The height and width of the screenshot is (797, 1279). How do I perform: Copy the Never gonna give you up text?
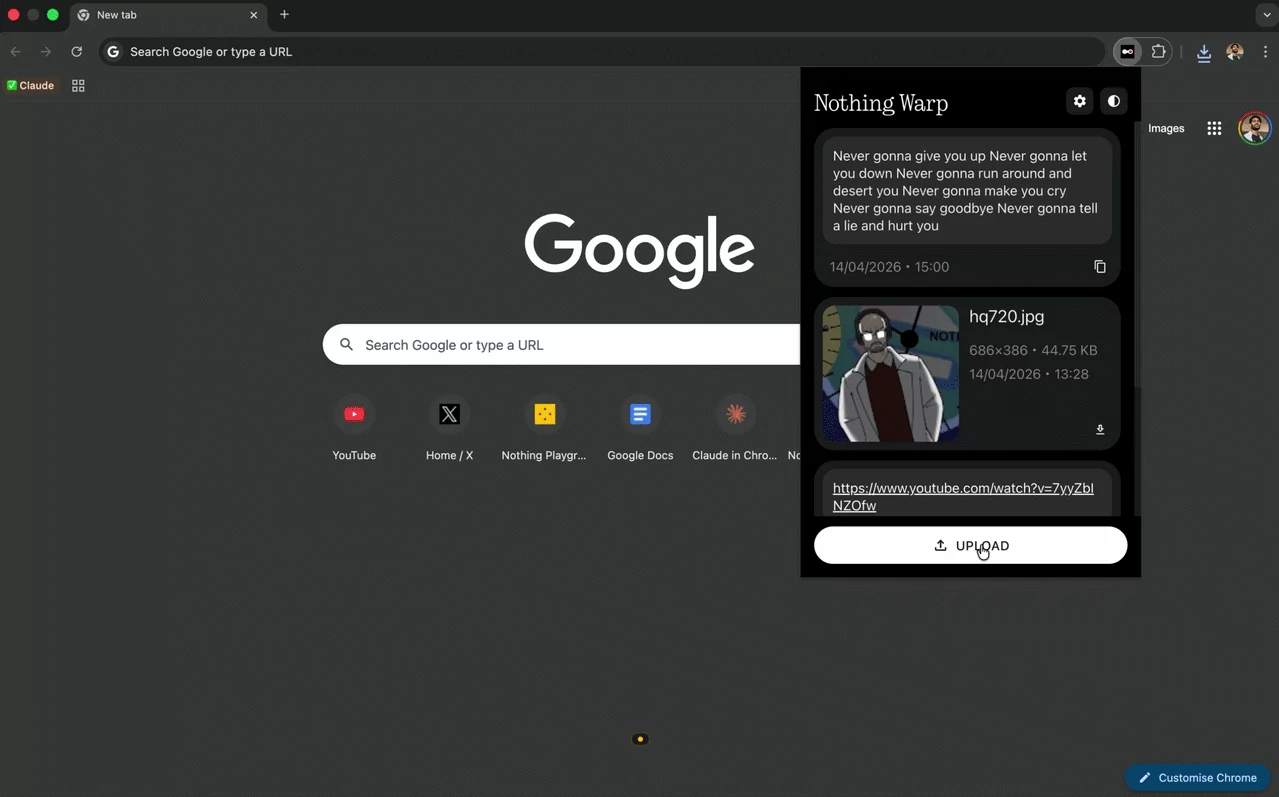point(1099,267)
